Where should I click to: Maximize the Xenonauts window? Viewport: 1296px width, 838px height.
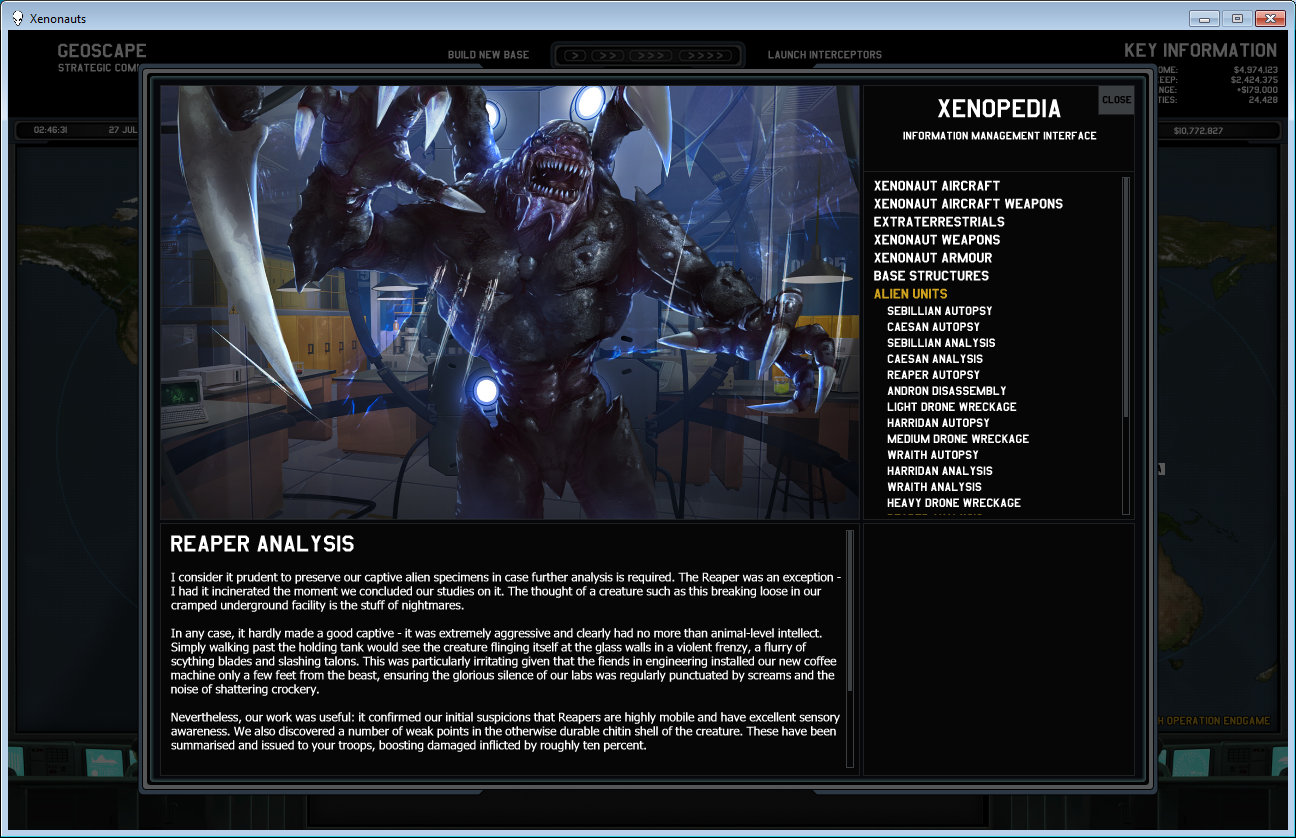1236,18
